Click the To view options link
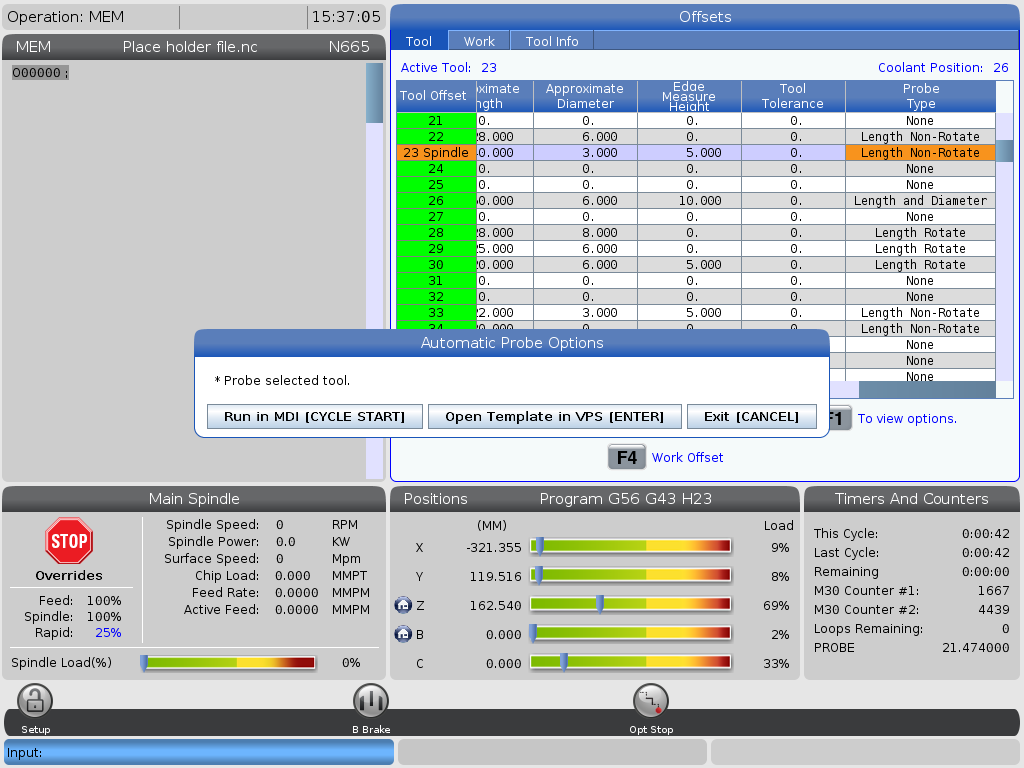 pyautogui.click(x=907, y=419)
